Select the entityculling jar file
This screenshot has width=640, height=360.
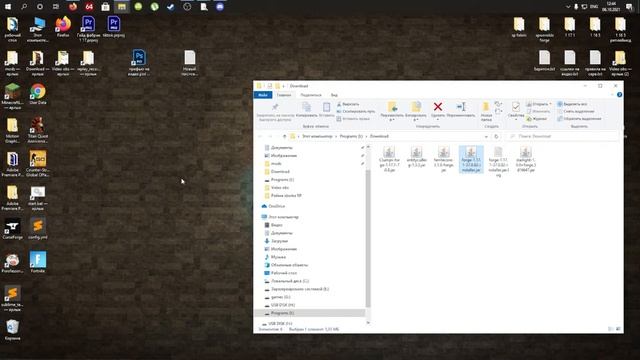point(416,157)
